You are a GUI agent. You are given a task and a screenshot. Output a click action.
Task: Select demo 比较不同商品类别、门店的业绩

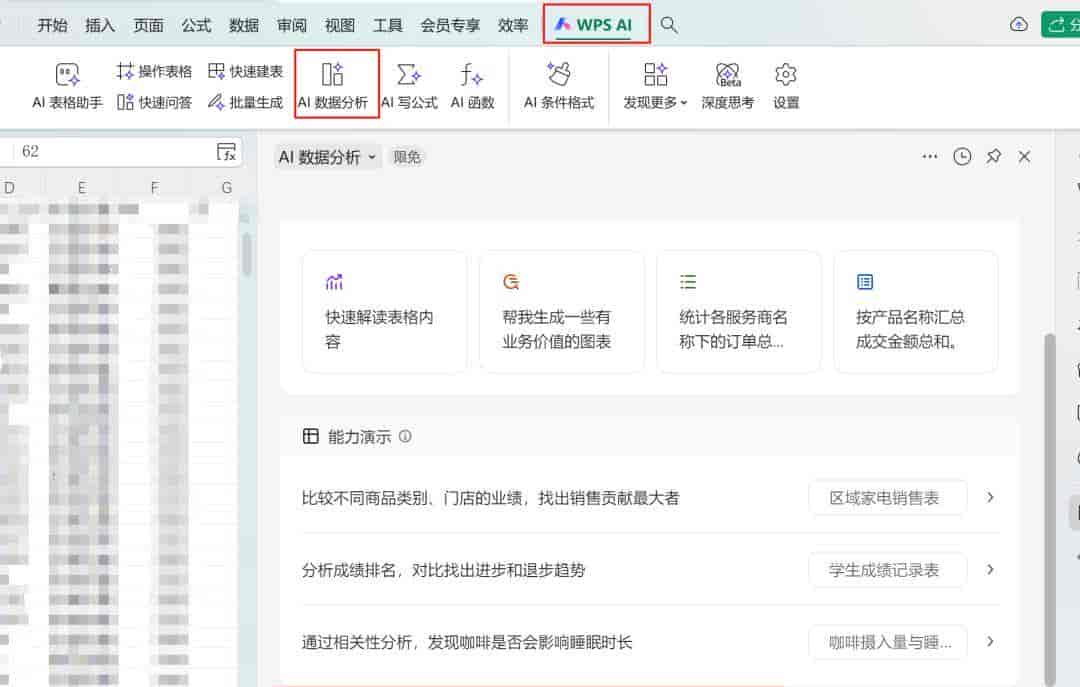click(490, 498)
